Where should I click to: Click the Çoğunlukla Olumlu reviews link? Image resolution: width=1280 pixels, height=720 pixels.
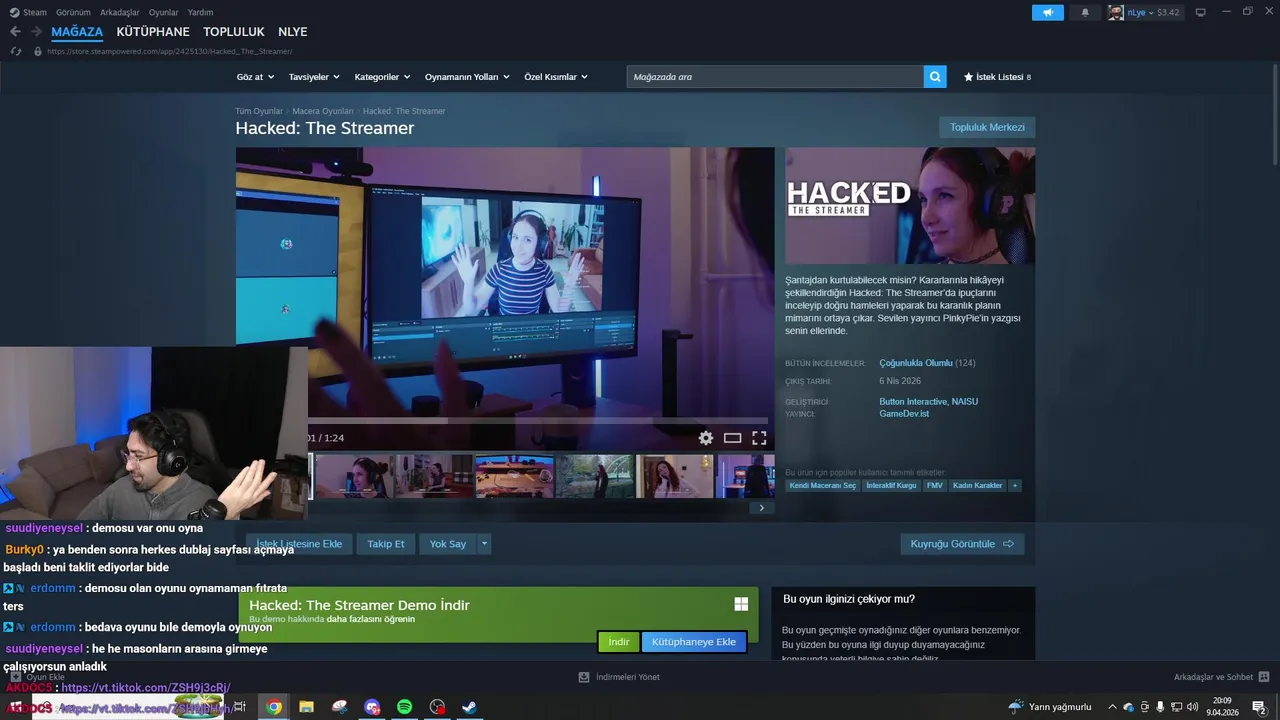pos(916,363)
